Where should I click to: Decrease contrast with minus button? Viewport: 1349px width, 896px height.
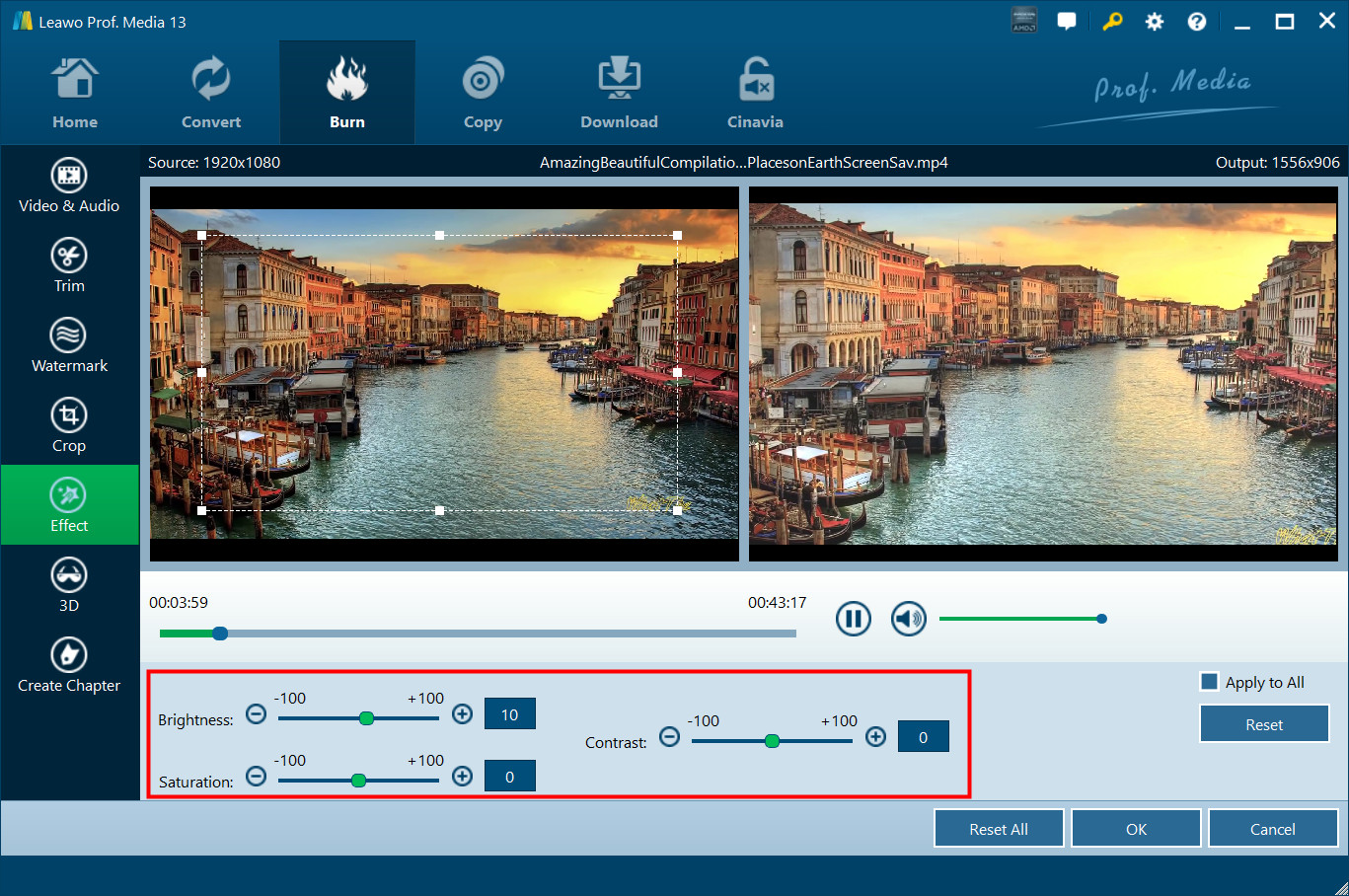[669, 736]
